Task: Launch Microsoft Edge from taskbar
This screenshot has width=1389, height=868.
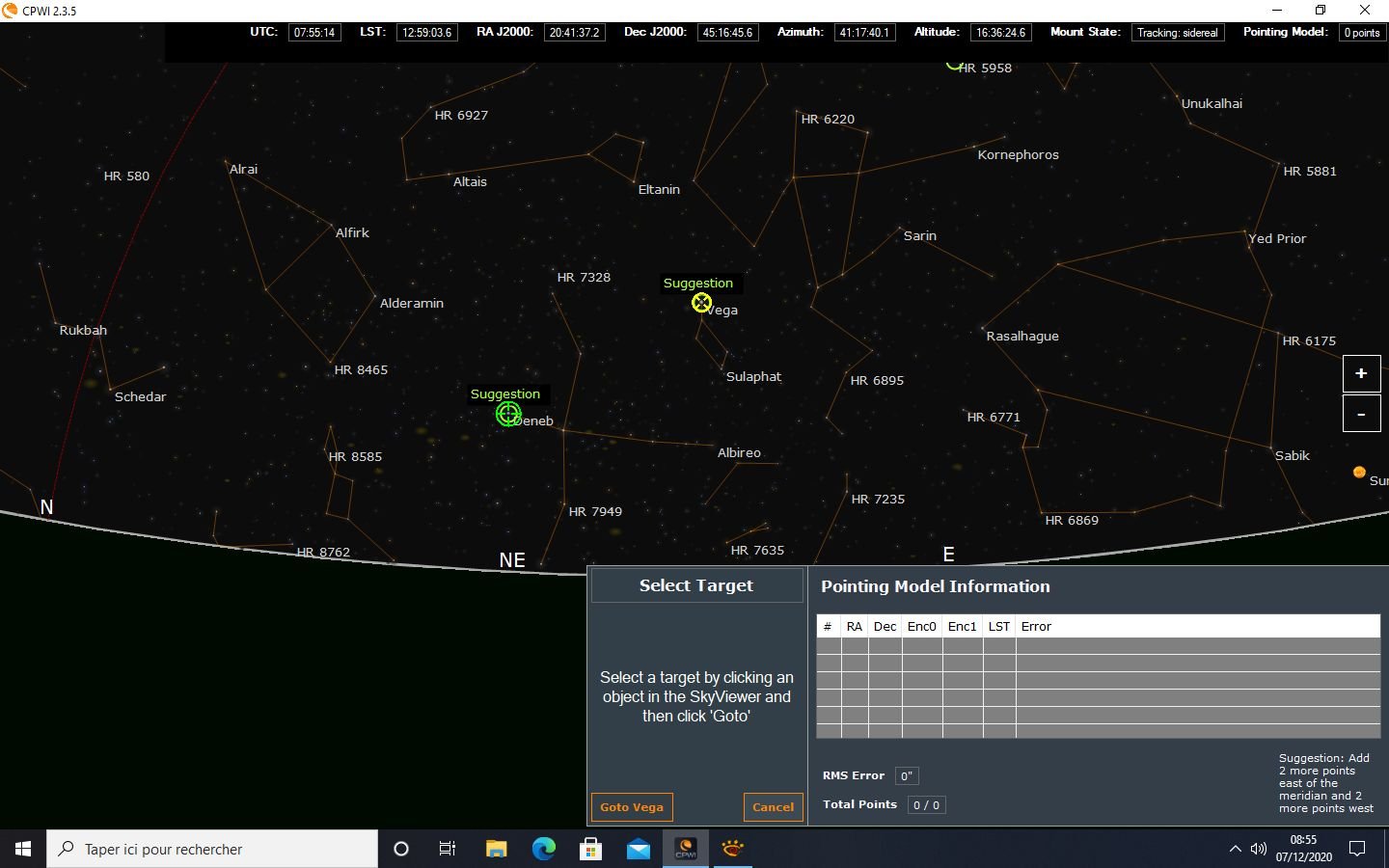Action: coord(544,849)
